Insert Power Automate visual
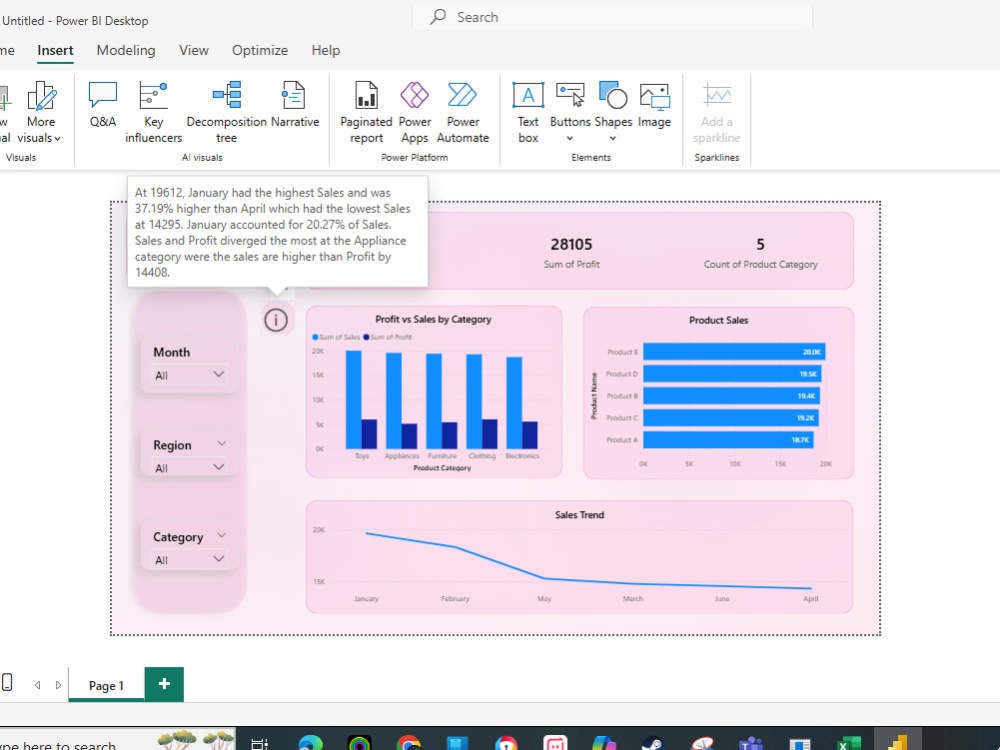Viewport: 1000px width, 750px height. coord(462,112)
